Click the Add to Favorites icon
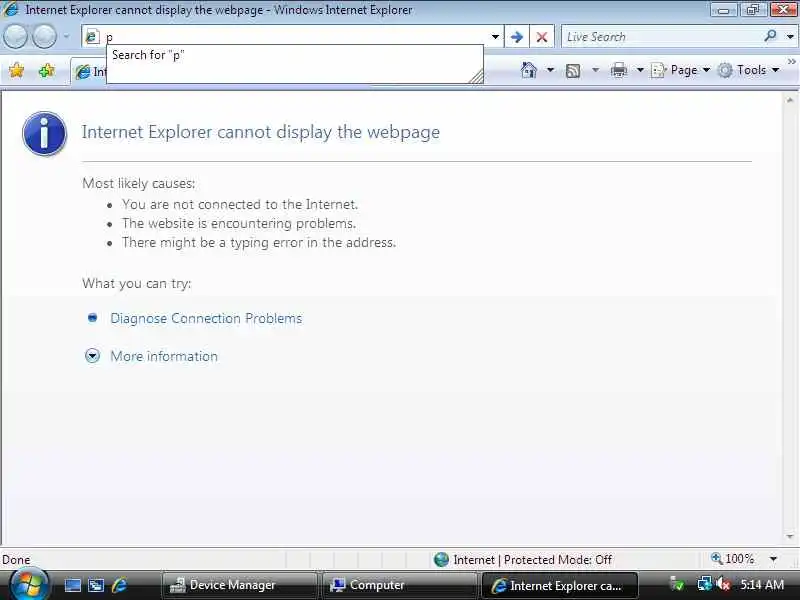 pyautogui.click(x=46, y=70)
